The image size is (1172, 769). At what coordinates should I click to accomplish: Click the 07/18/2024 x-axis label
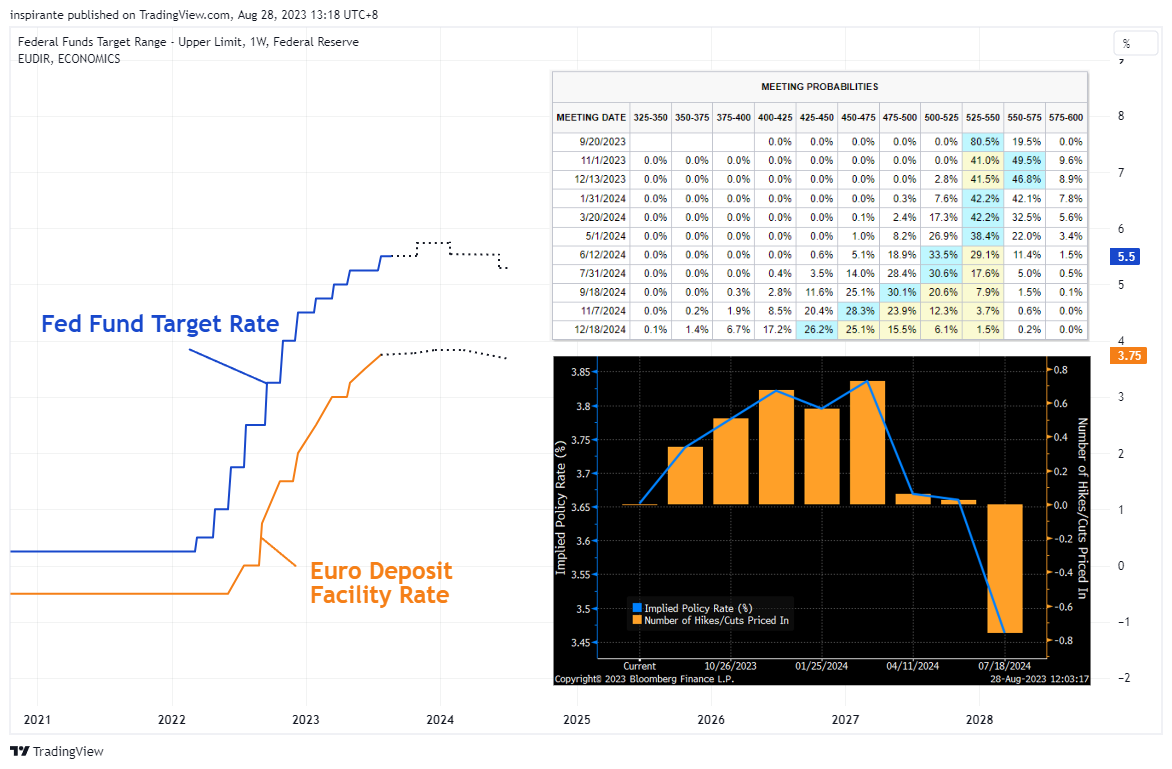click(x=1004, y=666)
